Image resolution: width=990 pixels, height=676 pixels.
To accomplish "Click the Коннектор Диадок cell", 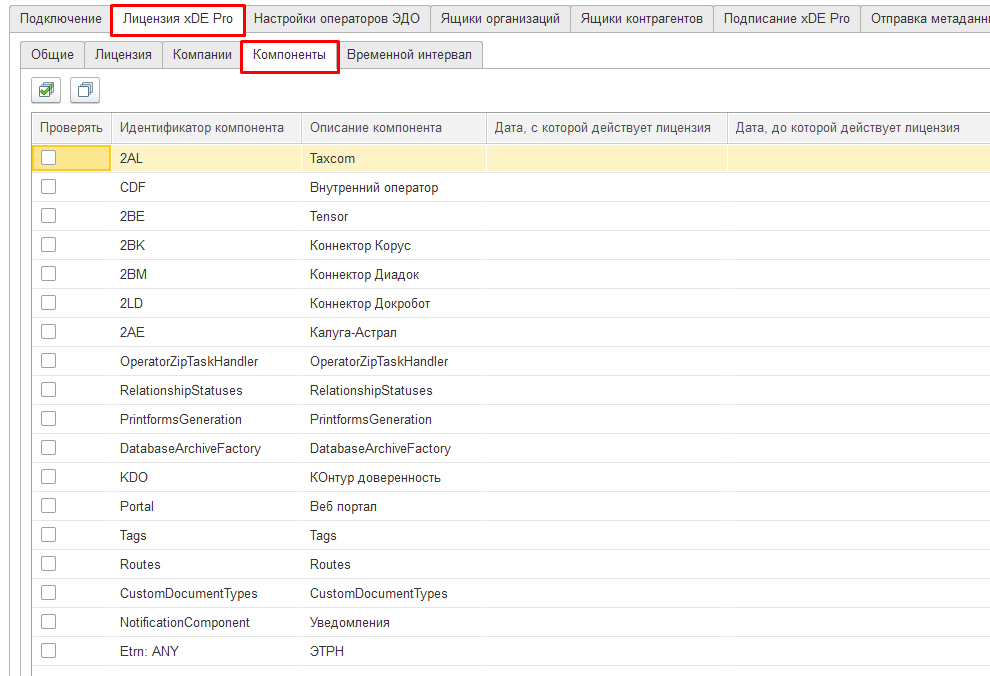I will 394,275.
